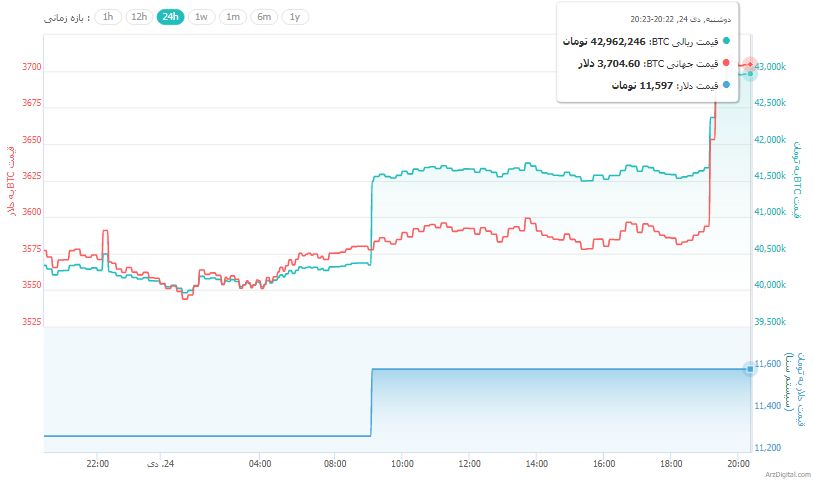This screenshot has width=814, height=485.
Task: Show the 1y time range
Action: [x=295, y=17]
